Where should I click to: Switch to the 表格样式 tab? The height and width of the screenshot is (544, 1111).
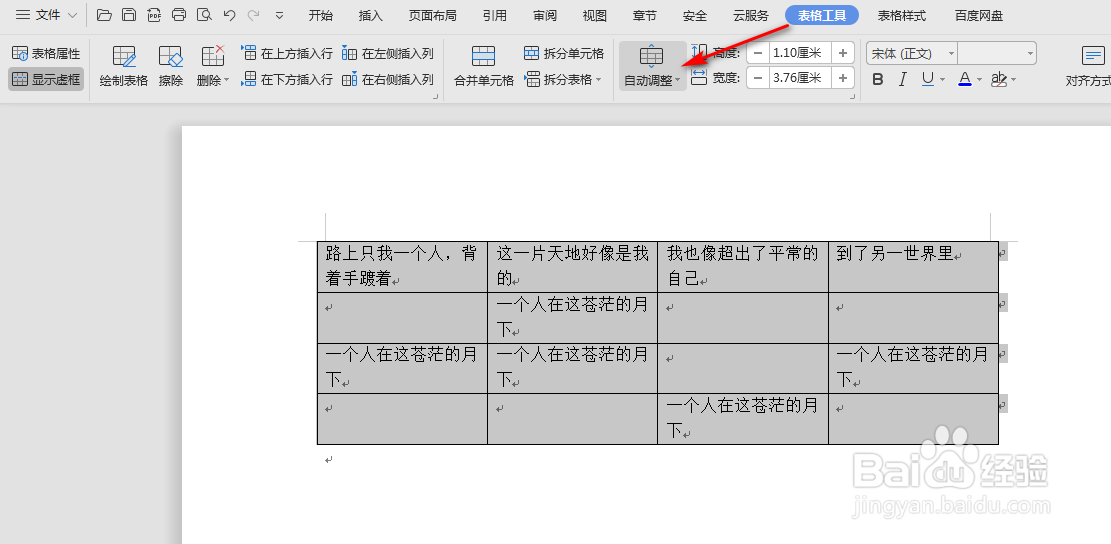[x=901, y=16]
